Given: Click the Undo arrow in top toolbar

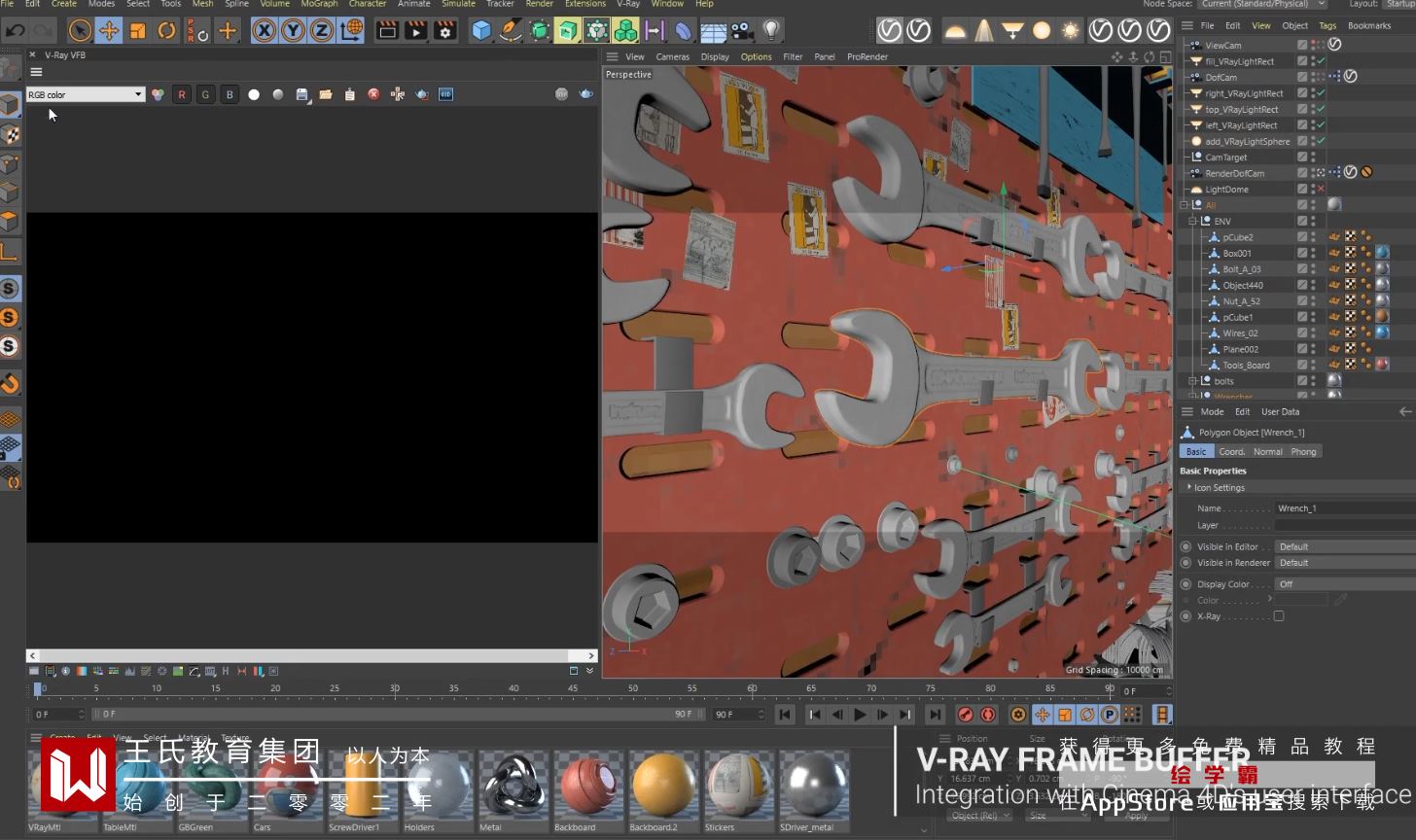Looking at the screenshot, I should coord(15,30).
